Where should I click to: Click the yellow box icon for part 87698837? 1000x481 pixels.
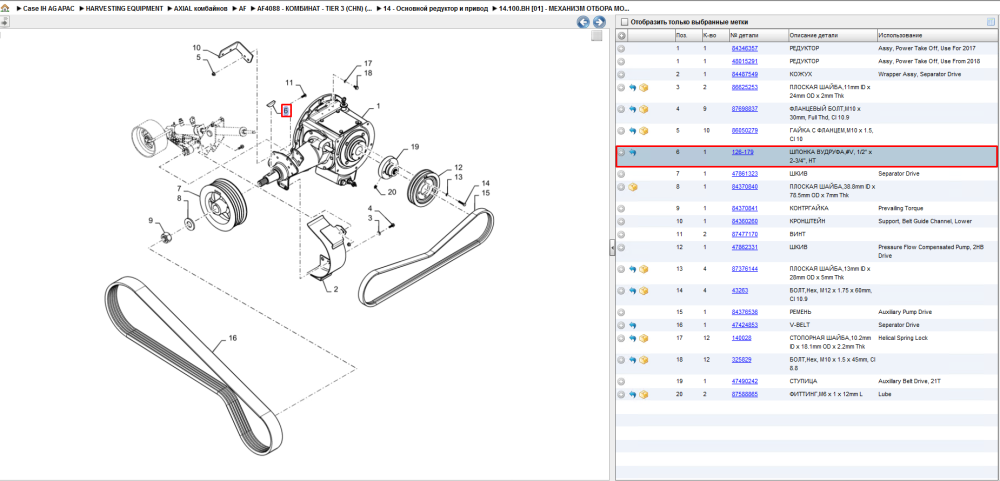[x=643, y=109]
